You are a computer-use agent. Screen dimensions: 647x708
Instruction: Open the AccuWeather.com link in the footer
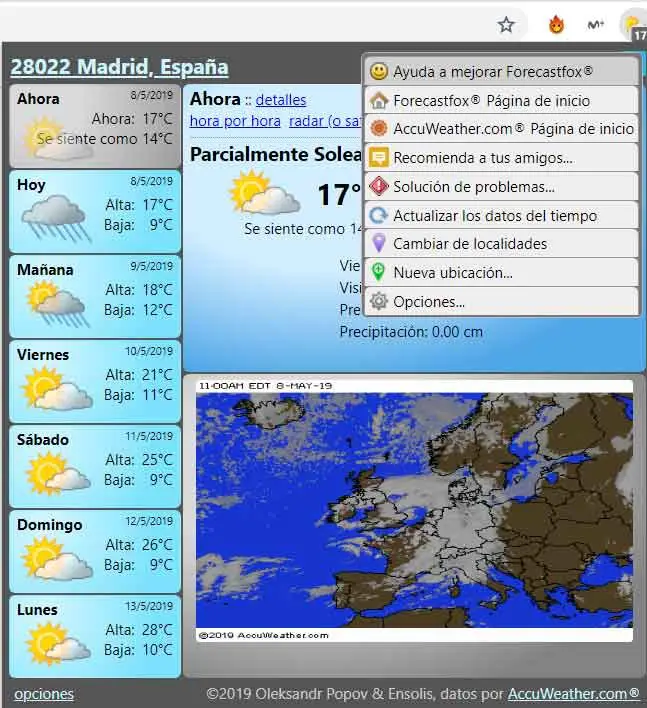click(x=573, y=694)
